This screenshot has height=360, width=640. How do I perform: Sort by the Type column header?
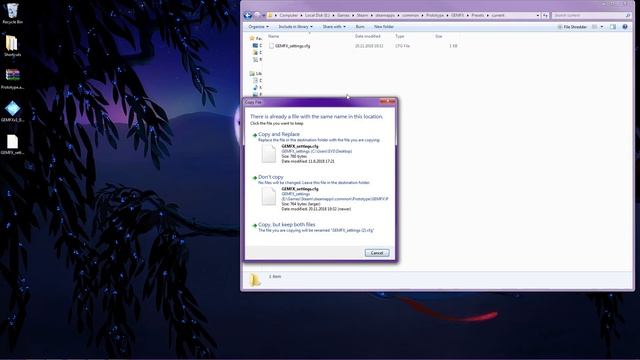(399, 36)
